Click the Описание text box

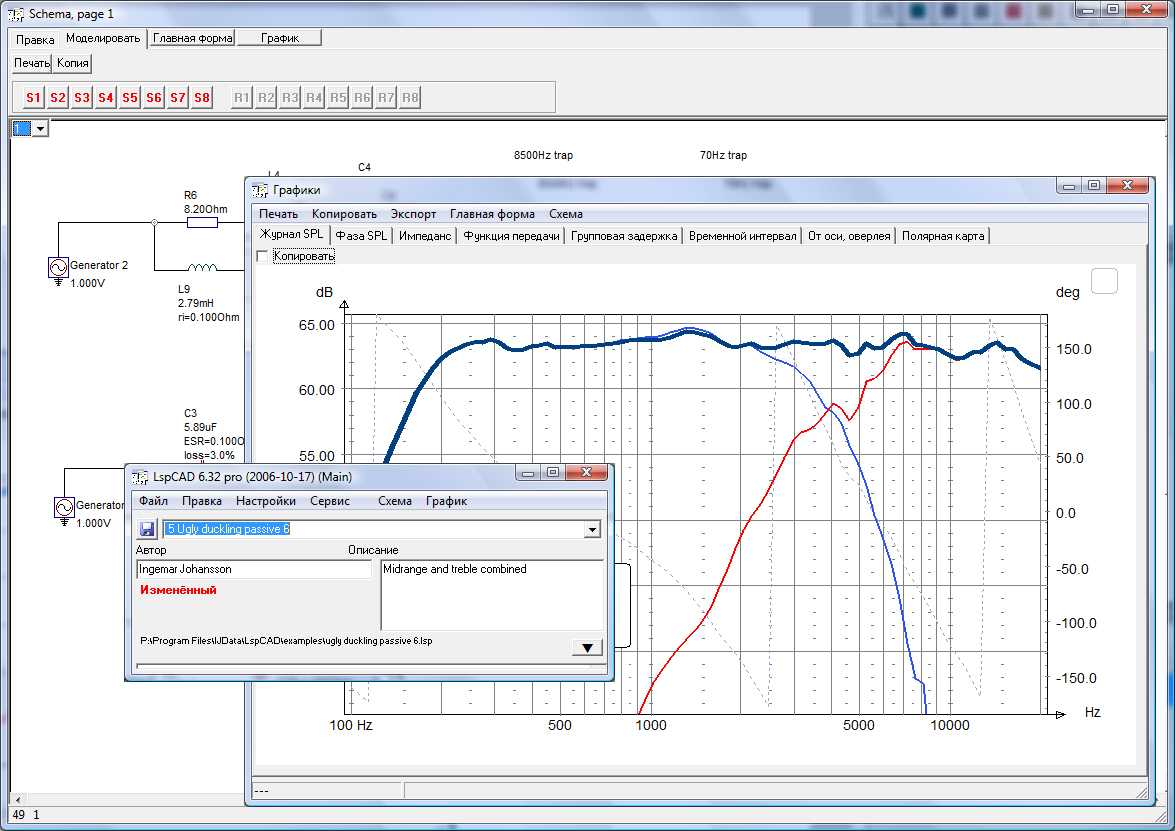[492, 595]
